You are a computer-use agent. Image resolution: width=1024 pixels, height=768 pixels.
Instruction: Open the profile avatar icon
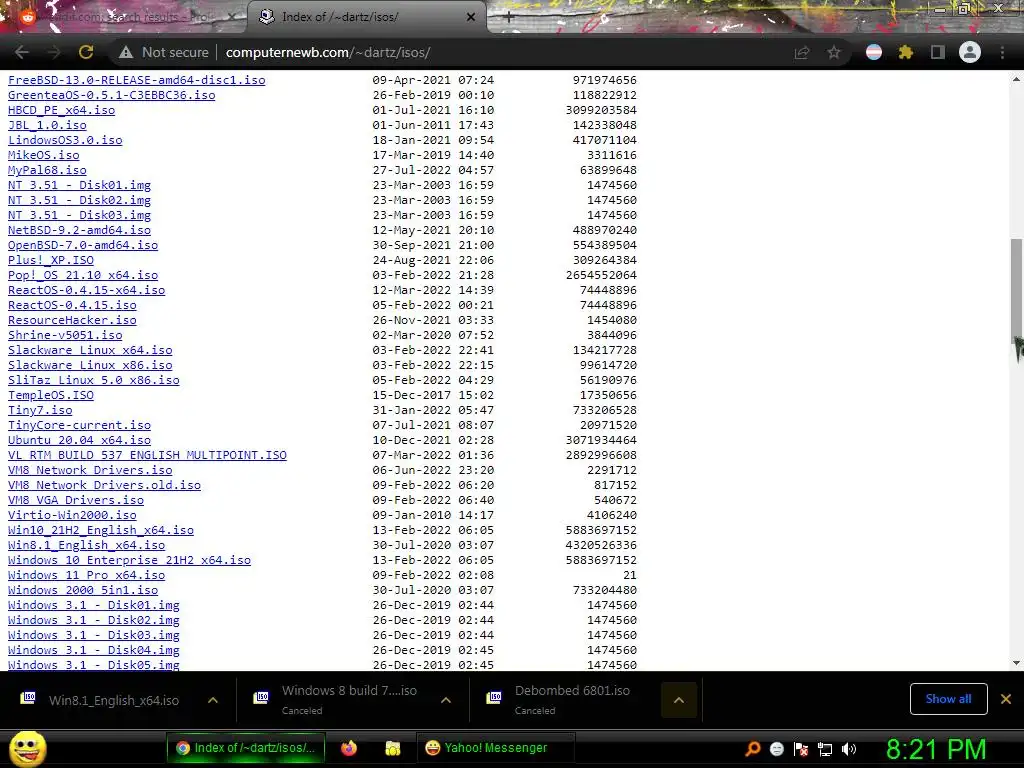(x=970, y=52)
